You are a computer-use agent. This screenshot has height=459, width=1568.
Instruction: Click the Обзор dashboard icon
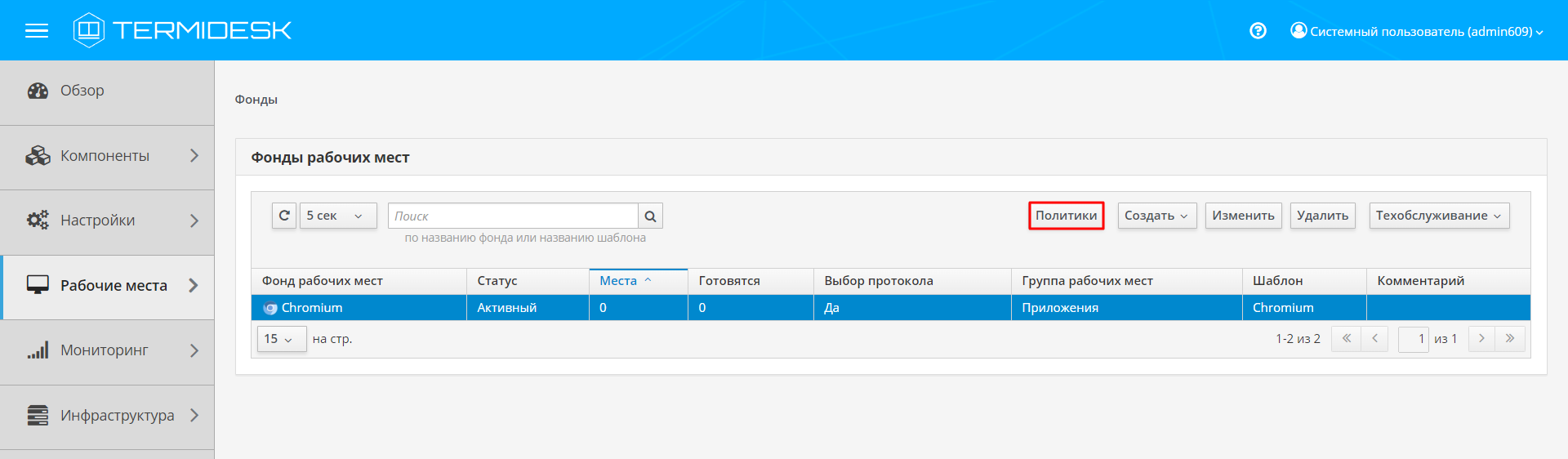pos(38,91)
